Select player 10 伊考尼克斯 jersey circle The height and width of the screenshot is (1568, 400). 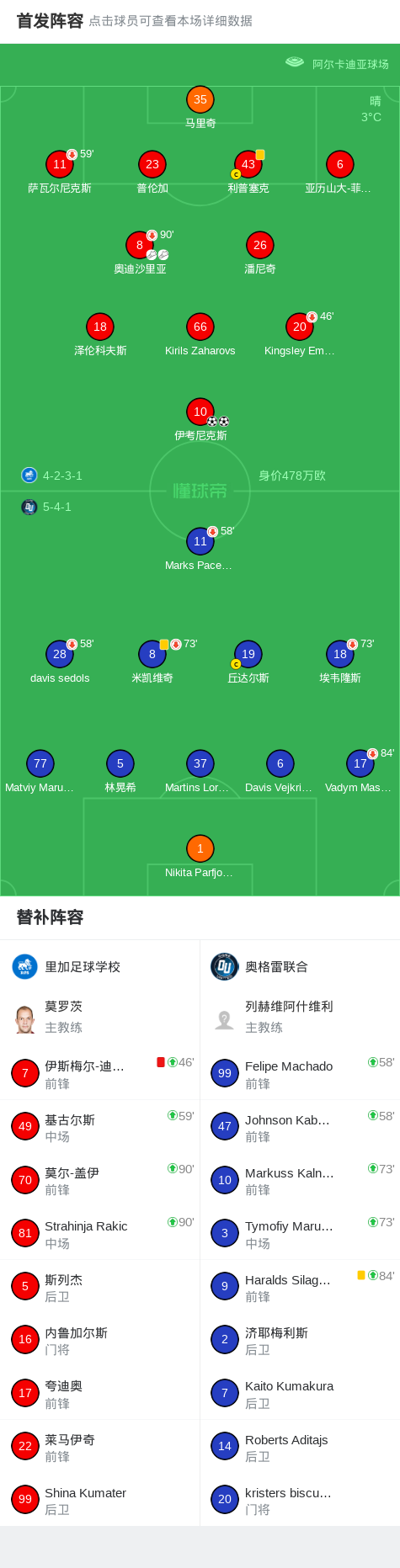(x=200, y=412)
